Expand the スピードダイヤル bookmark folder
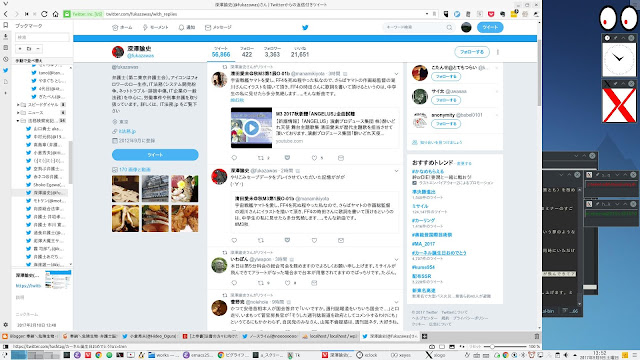Screen dimensions: 640x360 [x=18, y=105]
